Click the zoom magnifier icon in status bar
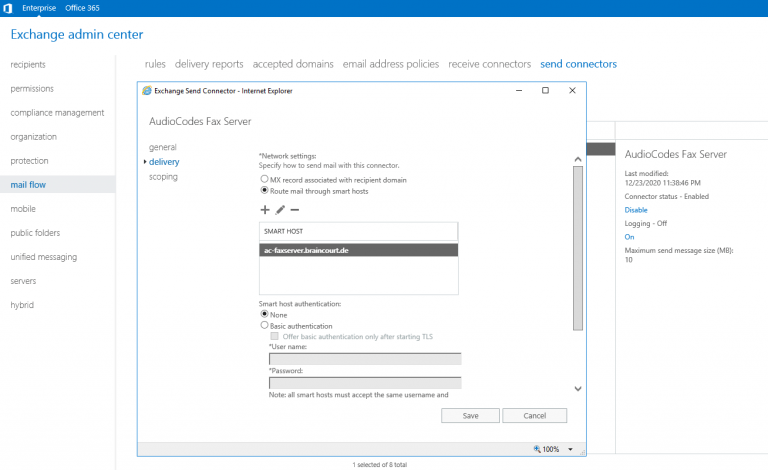This screenshot has width=768, height=470. point(538,449)
